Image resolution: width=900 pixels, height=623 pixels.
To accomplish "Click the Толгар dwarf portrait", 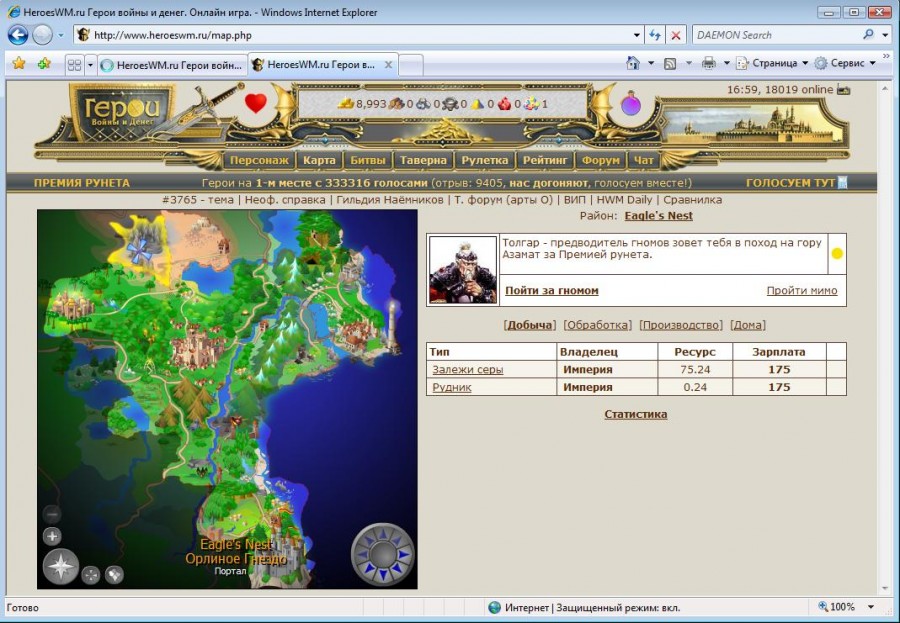I will 463,269.
